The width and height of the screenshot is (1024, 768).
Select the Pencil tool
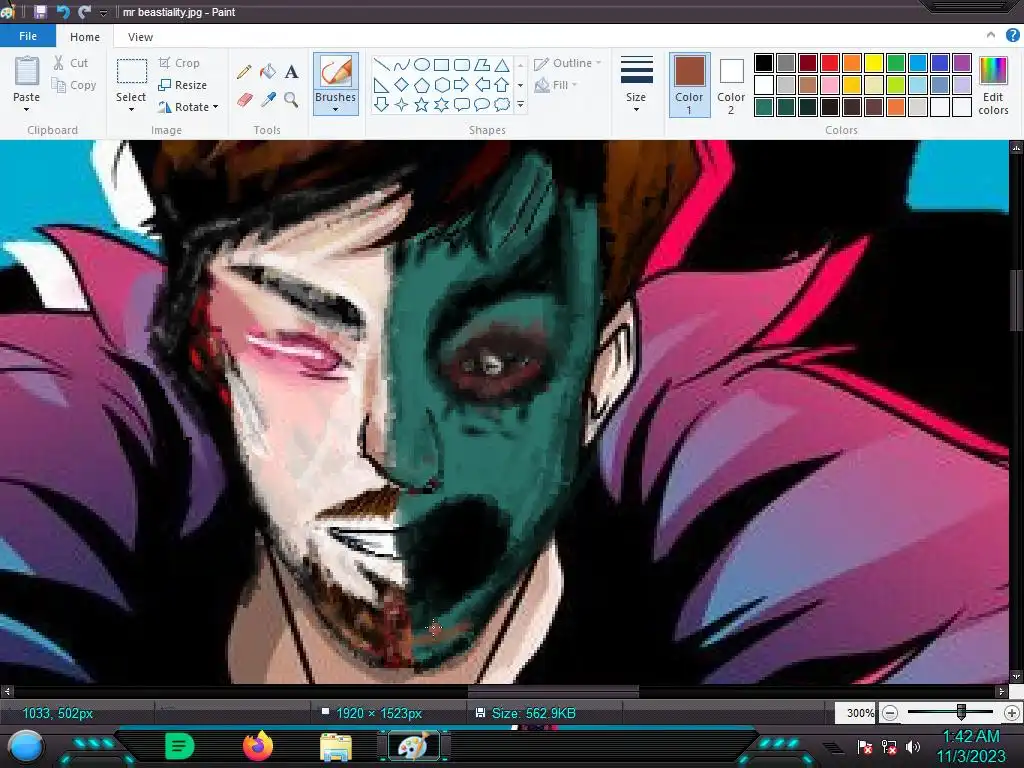pyautogui.click(x=244, y=72)
